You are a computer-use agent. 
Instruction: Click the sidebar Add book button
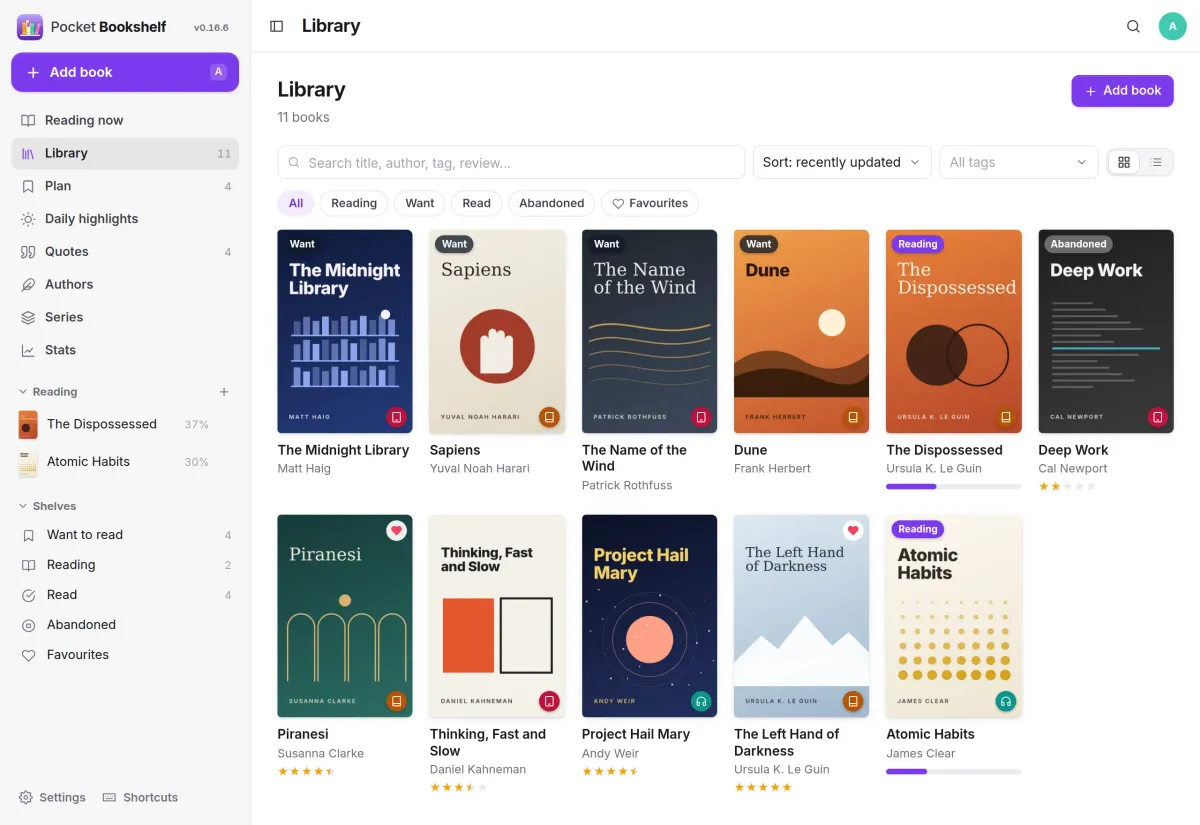pyautogui.click(x=125, y=72)
